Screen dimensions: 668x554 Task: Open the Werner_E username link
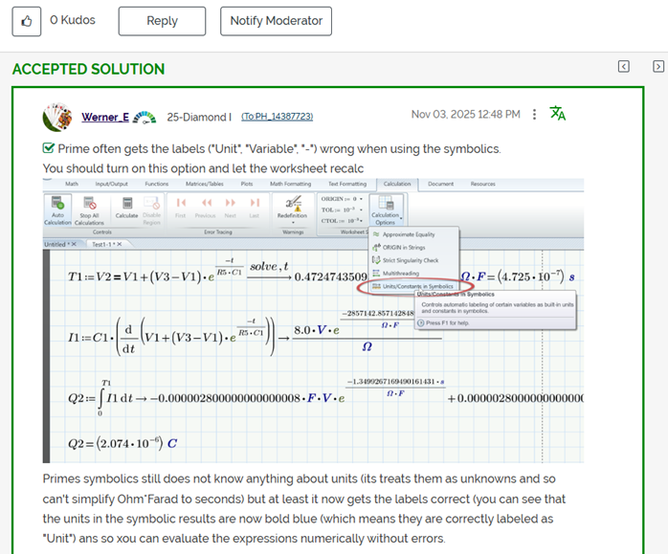pos(105,116)
